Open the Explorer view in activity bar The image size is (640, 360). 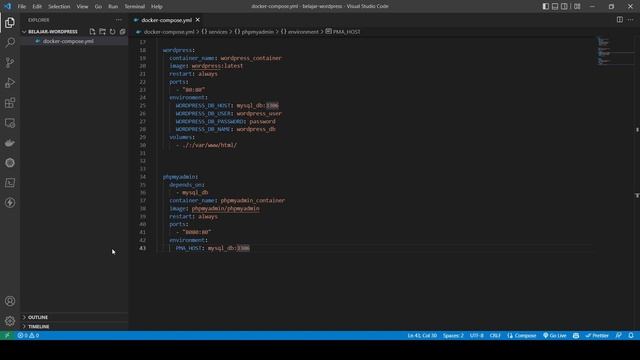pos(10,22)
